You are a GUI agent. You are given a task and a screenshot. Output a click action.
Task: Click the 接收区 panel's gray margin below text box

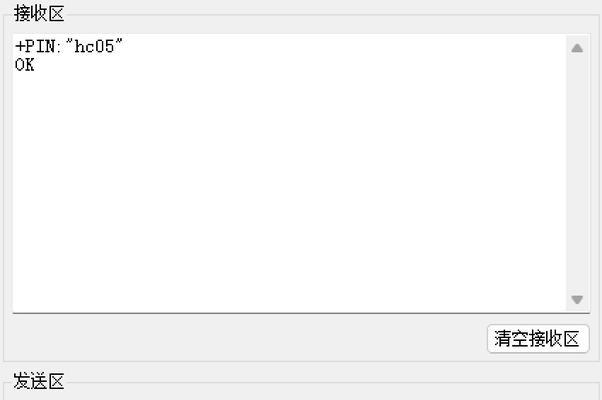(x=246, y=339)
